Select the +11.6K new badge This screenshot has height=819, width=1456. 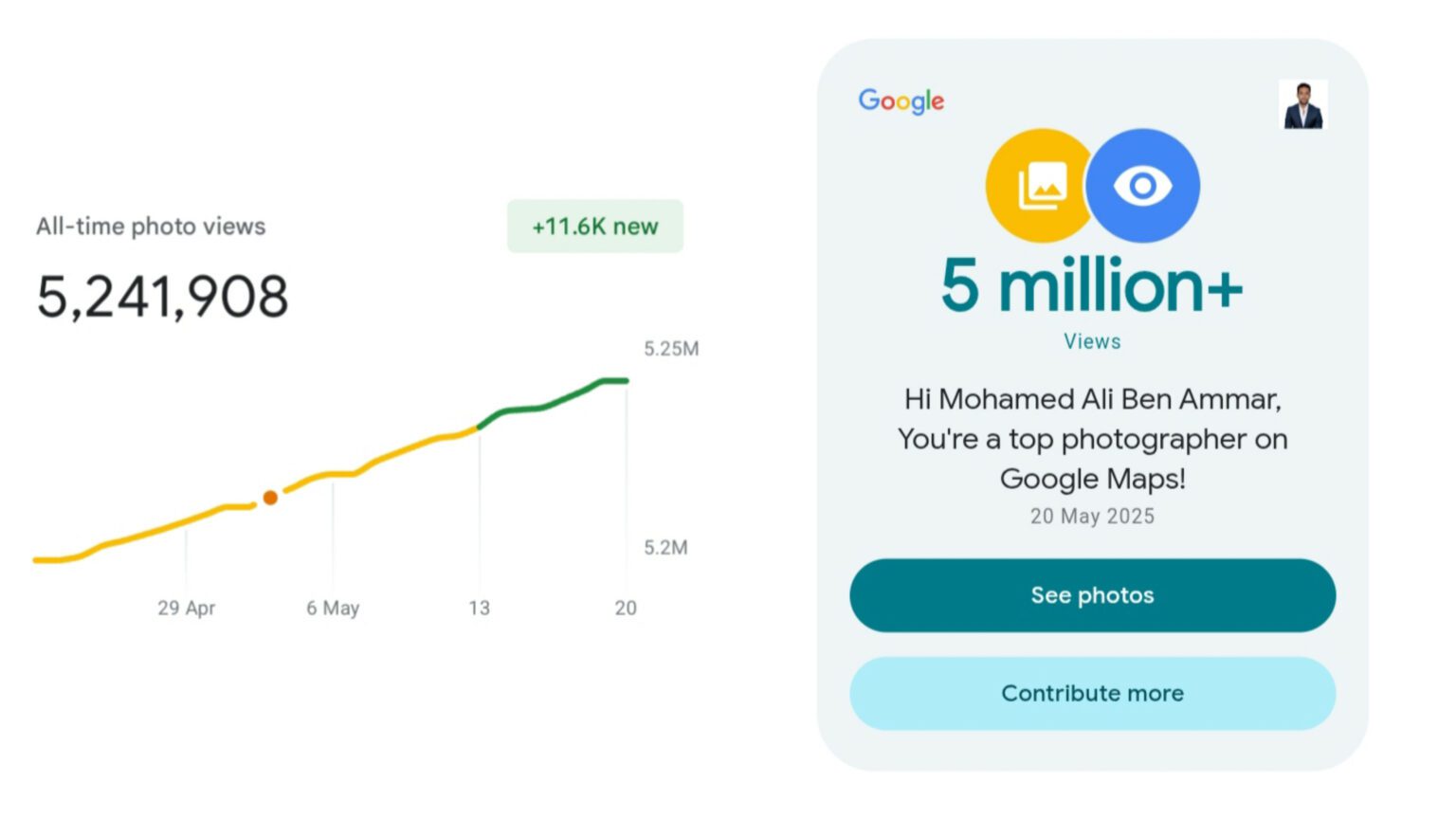pyautogui.click(x=595, y=227)
